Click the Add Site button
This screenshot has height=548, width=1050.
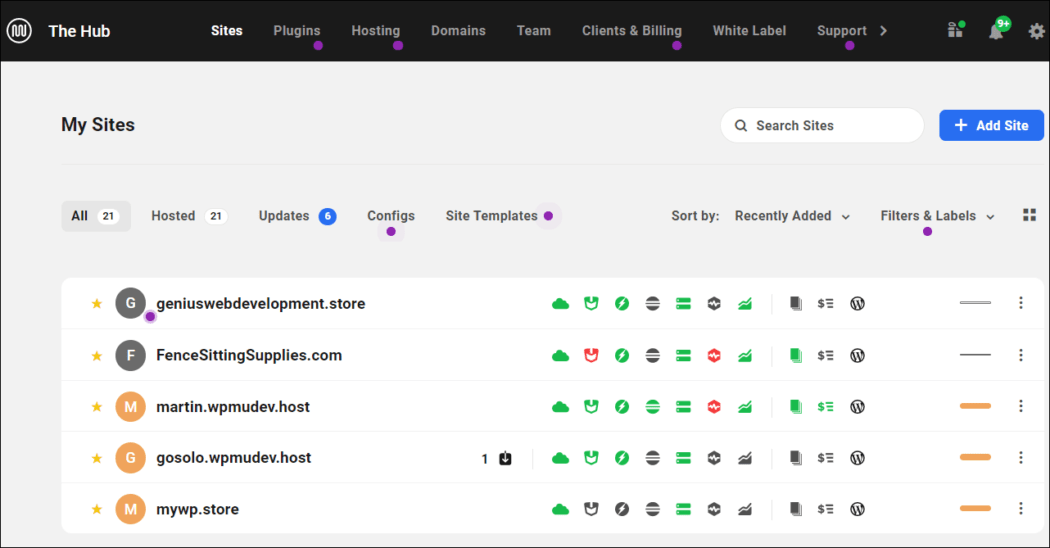(991, 125)
